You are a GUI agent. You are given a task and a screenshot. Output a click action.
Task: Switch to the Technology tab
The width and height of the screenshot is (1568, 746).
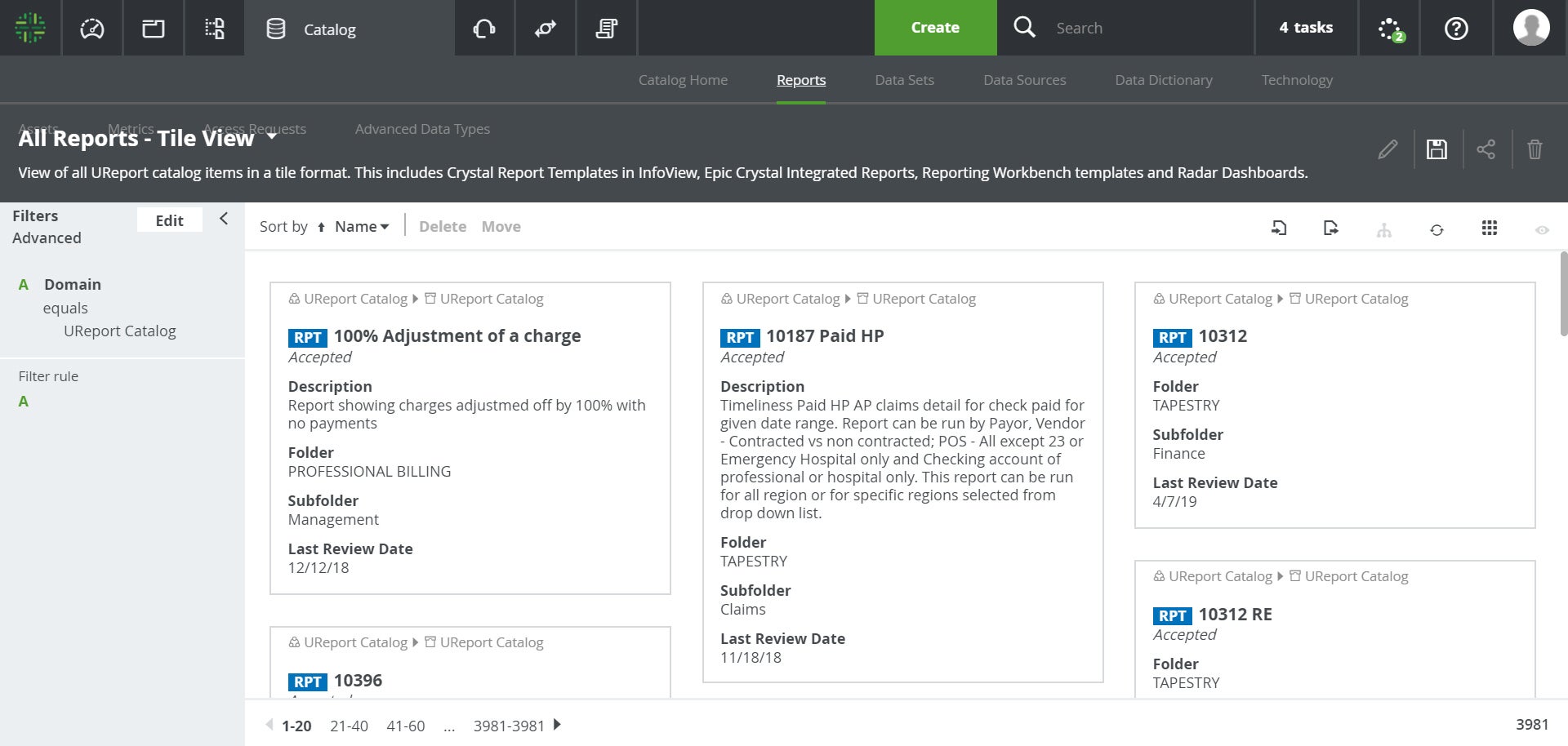pyautogui.click(x=1297, y=80)
